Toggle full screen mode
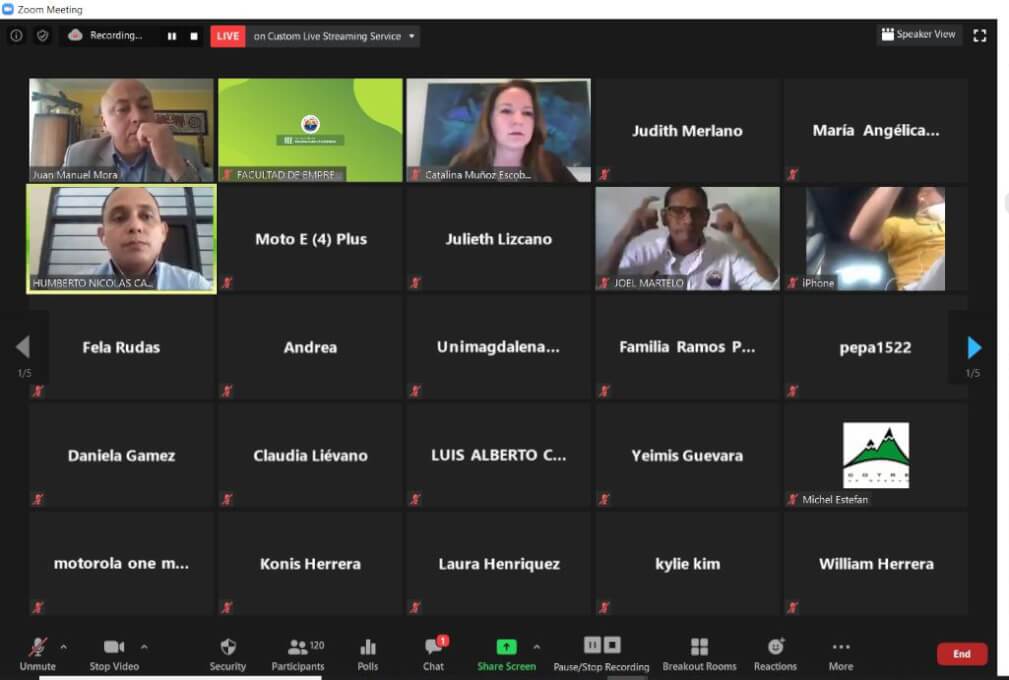 point(980,35)
